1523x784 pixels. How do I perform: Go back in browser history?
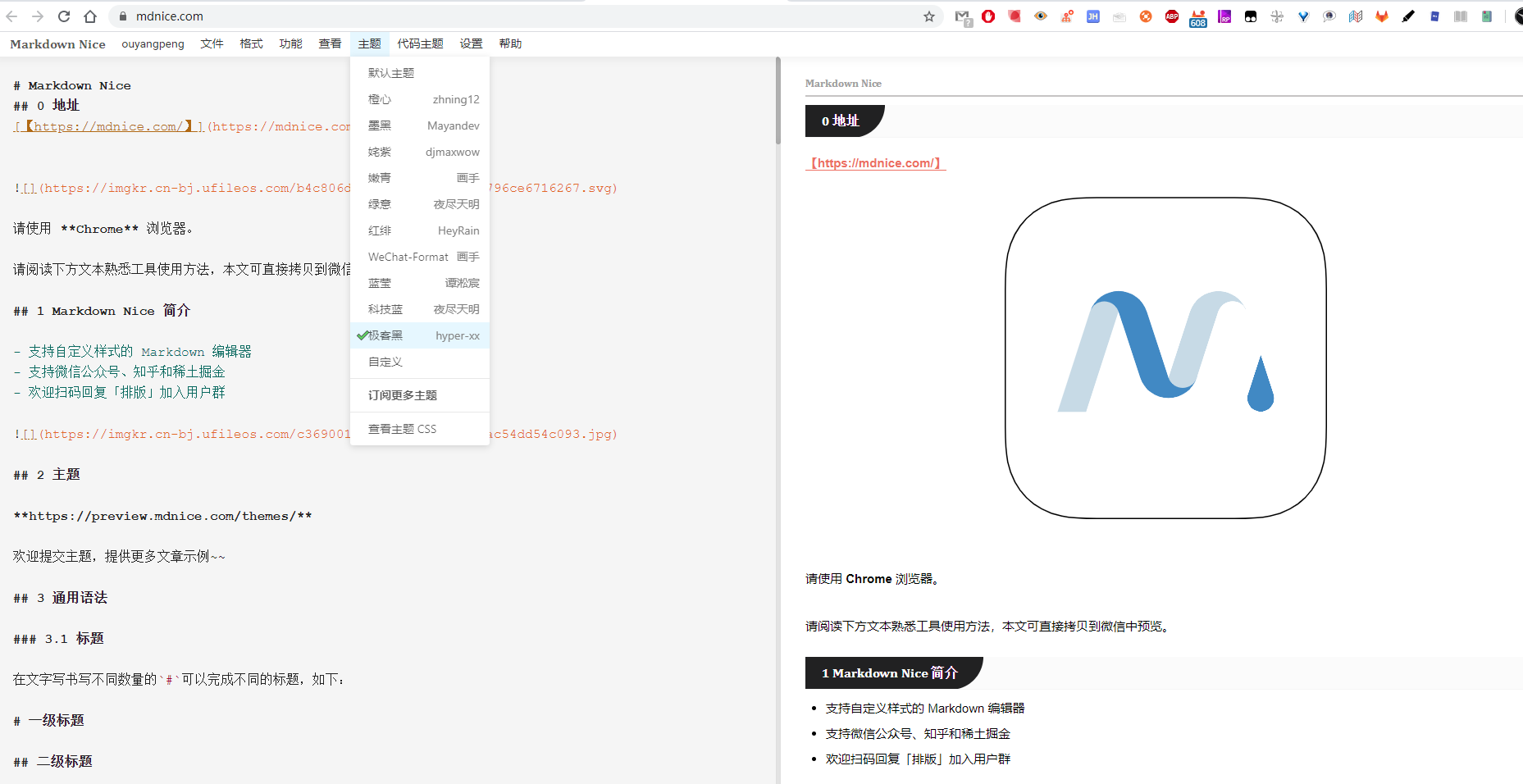point(11,16)
